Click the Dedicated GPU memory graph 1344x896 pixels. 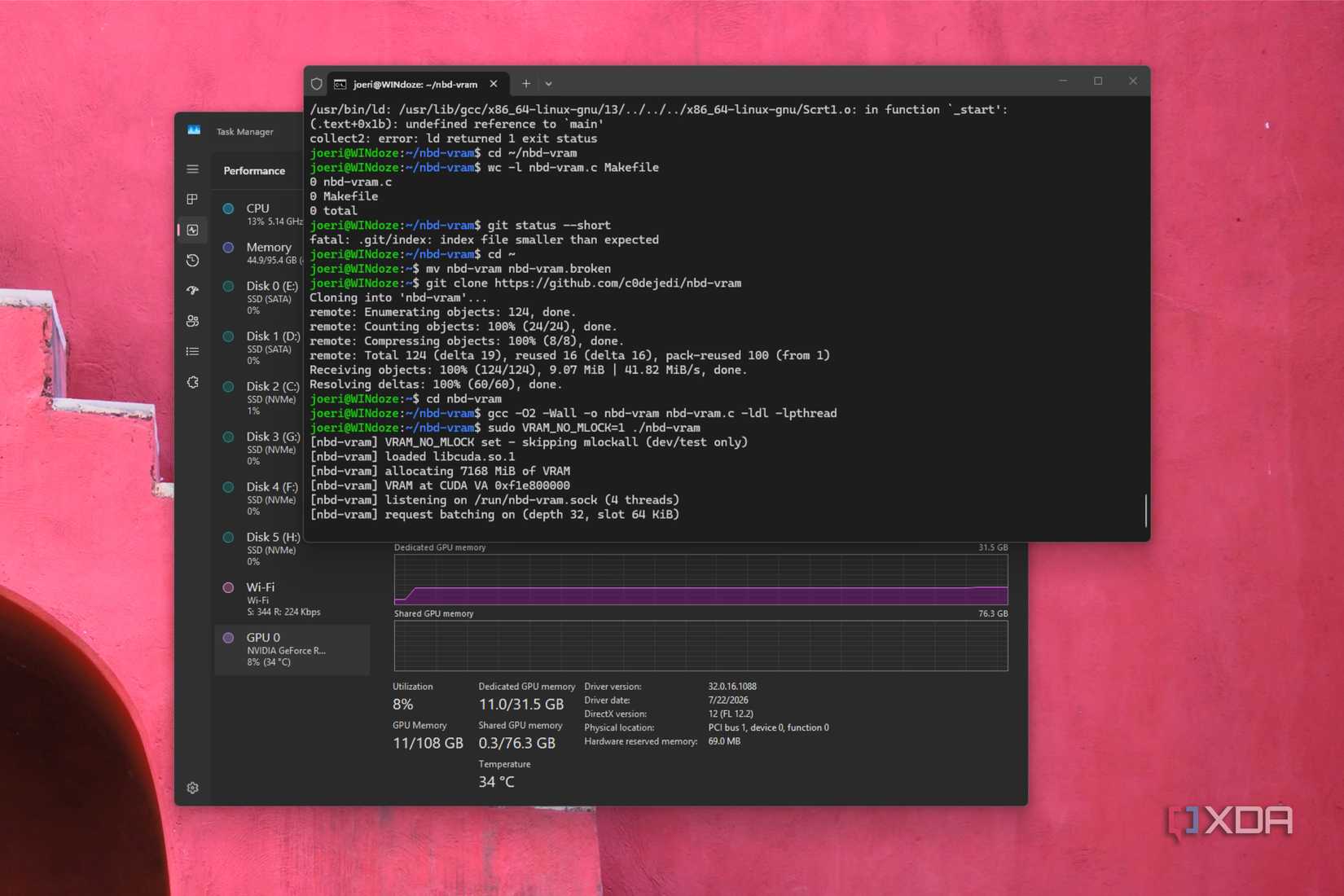point(701,580)
